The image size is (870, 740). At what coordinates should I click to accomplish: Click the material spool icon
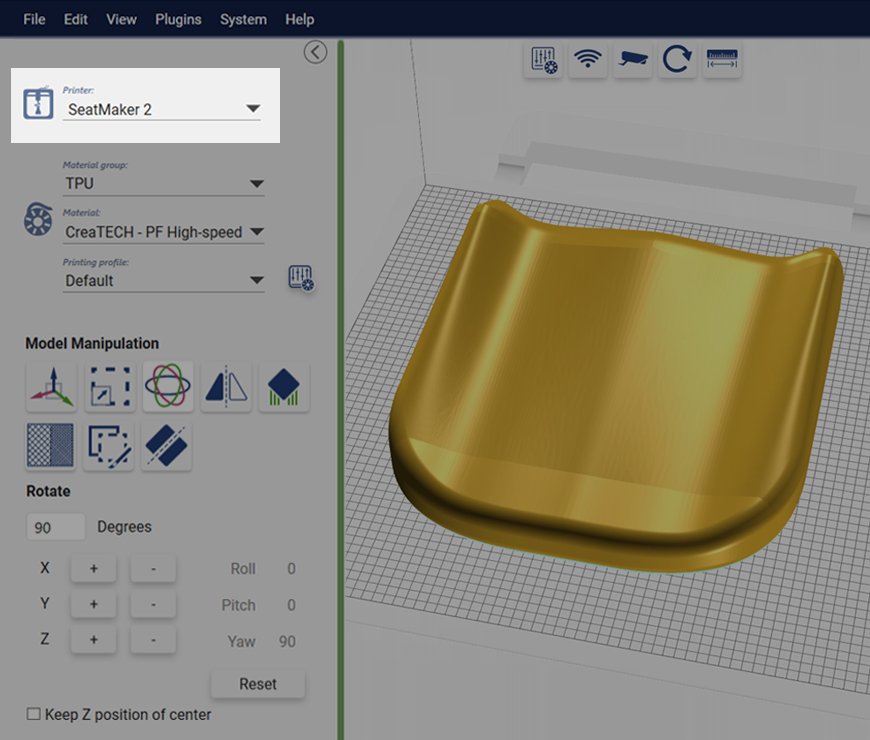click(38, 219)
